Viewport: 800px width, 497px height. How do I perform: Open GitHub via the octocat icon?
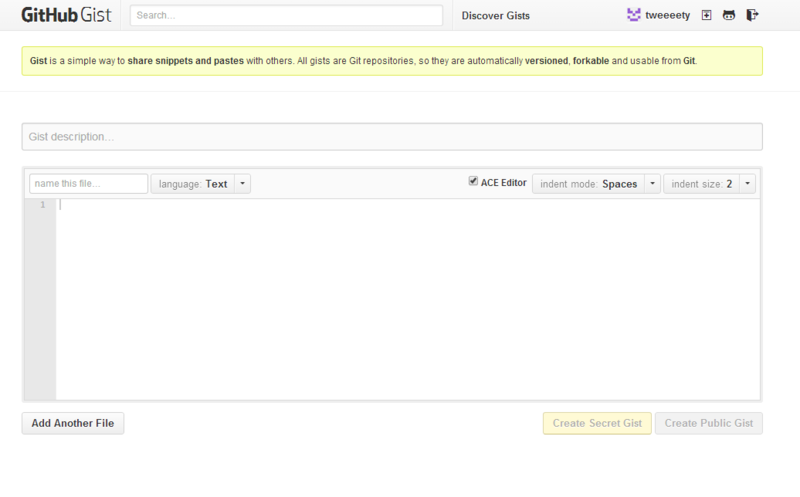click(x=729, y=15)
